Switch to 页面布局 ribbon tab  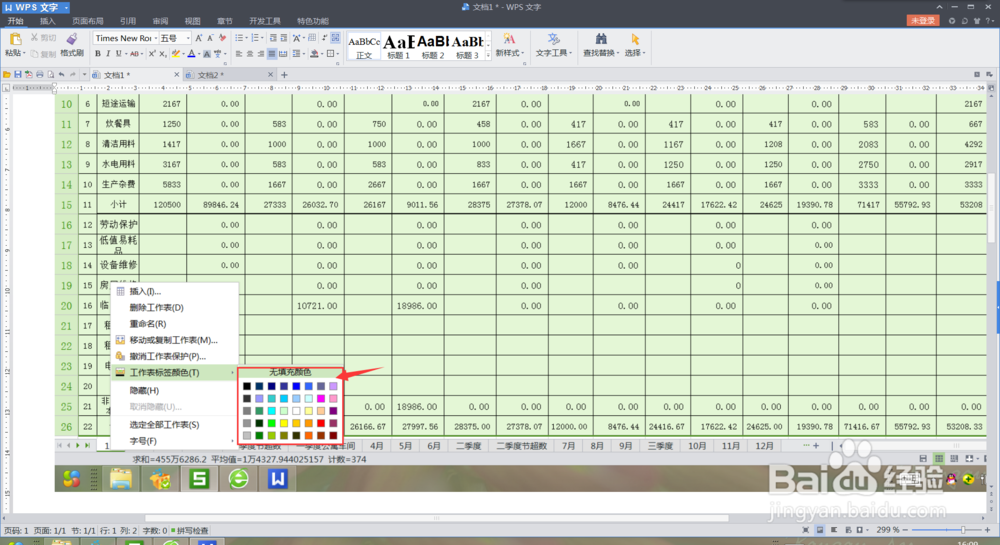[88, 21]
